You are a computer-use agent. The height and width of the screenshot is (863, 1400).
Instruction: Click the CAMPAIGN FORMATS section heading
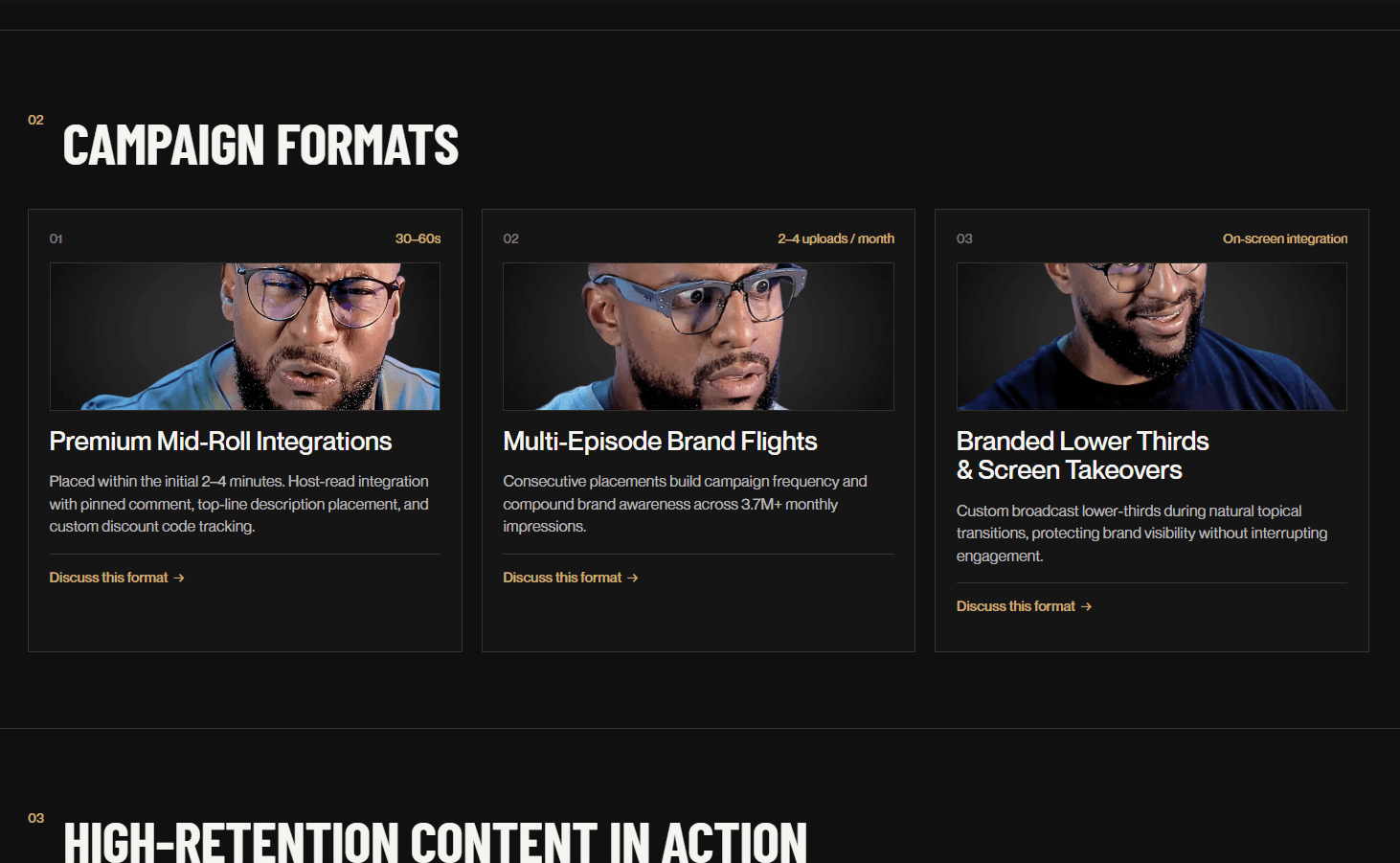point(260,145)
